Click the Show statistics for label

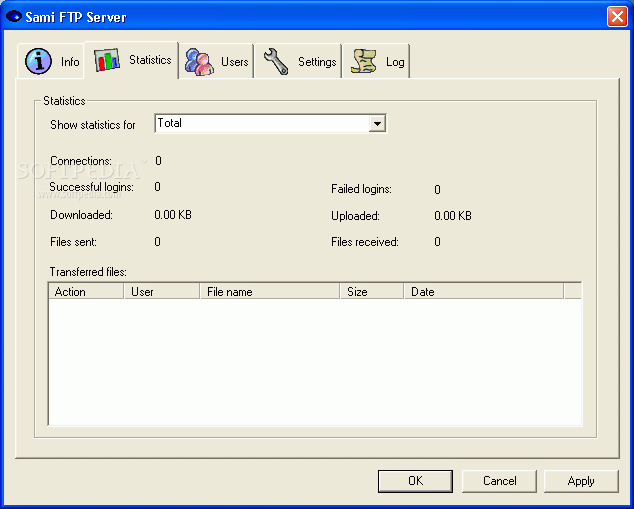coord(93,125)
